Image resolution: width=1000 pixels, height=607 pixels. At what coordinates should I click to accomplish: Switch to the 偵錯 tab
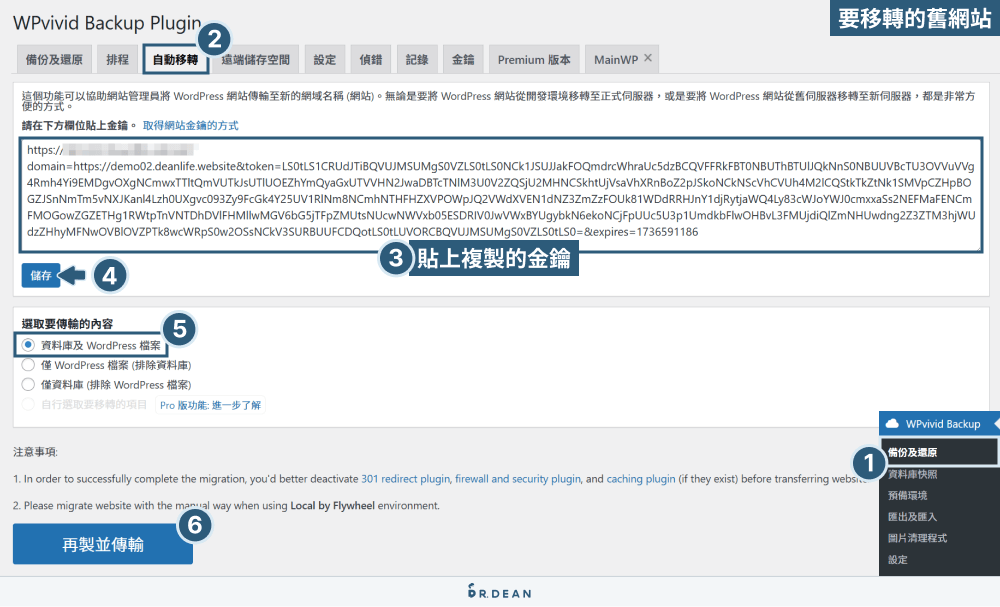pos(370,58)
